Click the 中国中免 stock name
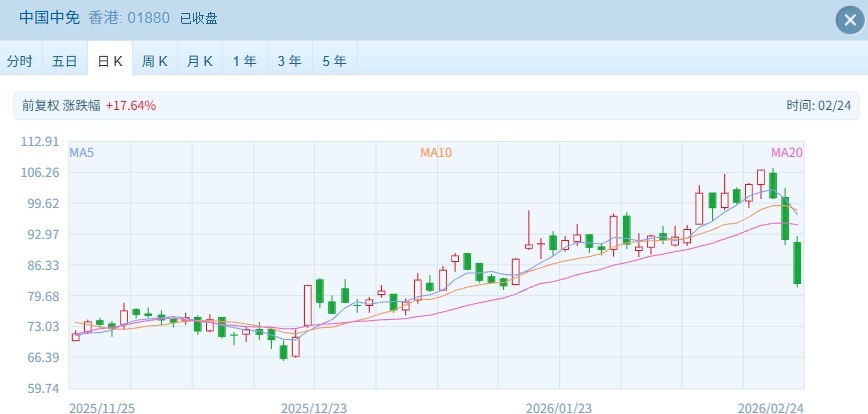 [50, 17]
